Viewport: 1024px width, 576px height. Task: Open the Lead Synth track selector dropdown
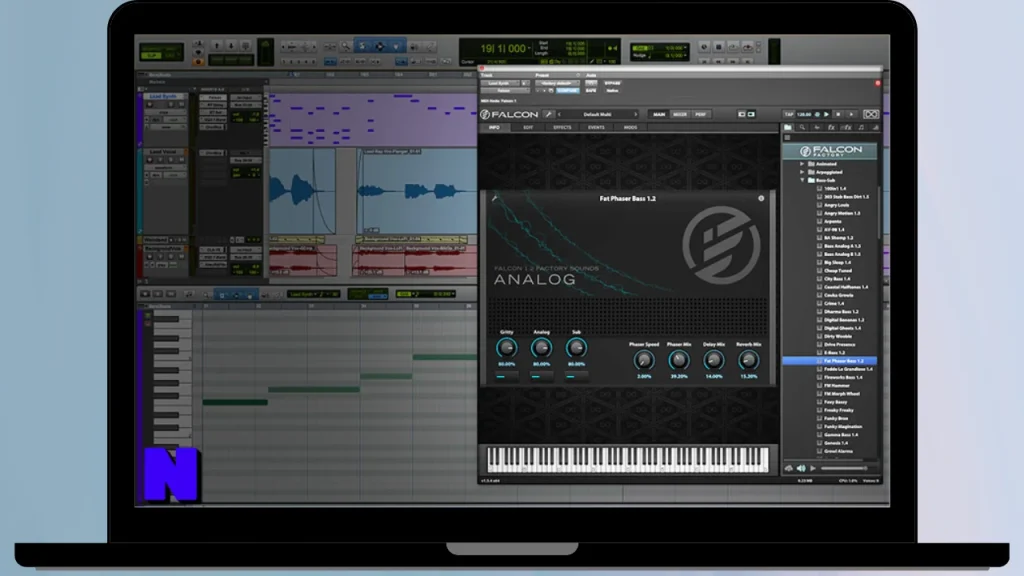[502, 84]
